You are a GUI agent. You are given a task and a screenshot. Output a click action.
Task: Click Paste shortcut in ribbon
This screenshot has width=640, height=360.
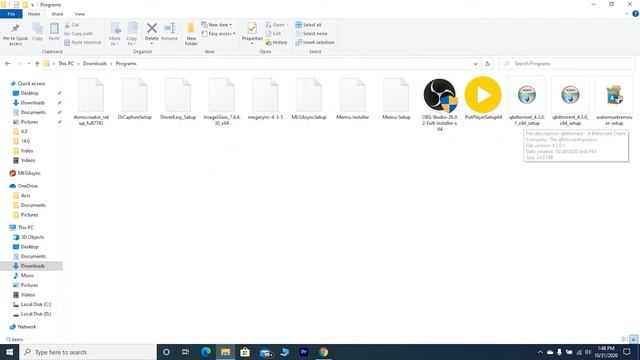[x=82, y=42]
